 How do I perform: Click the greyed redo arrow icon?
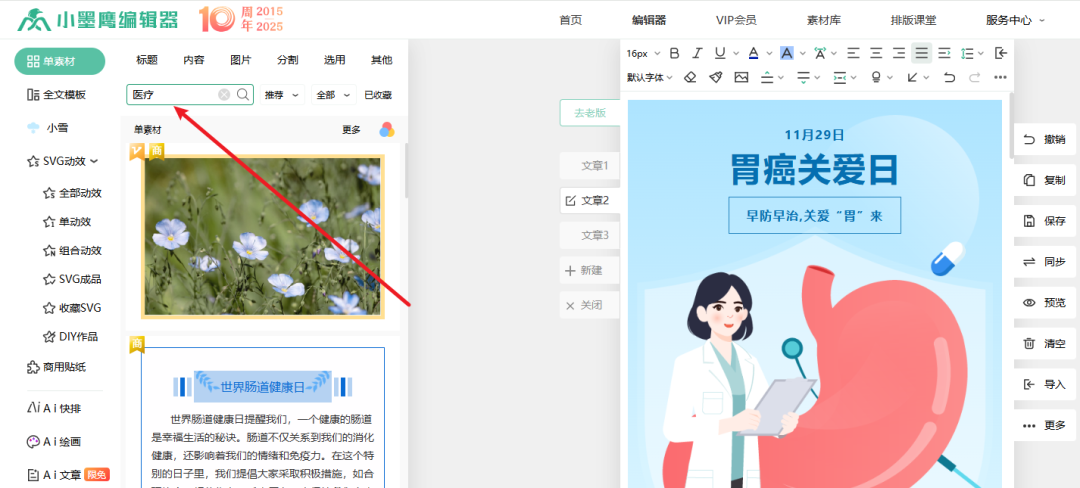click(975, 77)
